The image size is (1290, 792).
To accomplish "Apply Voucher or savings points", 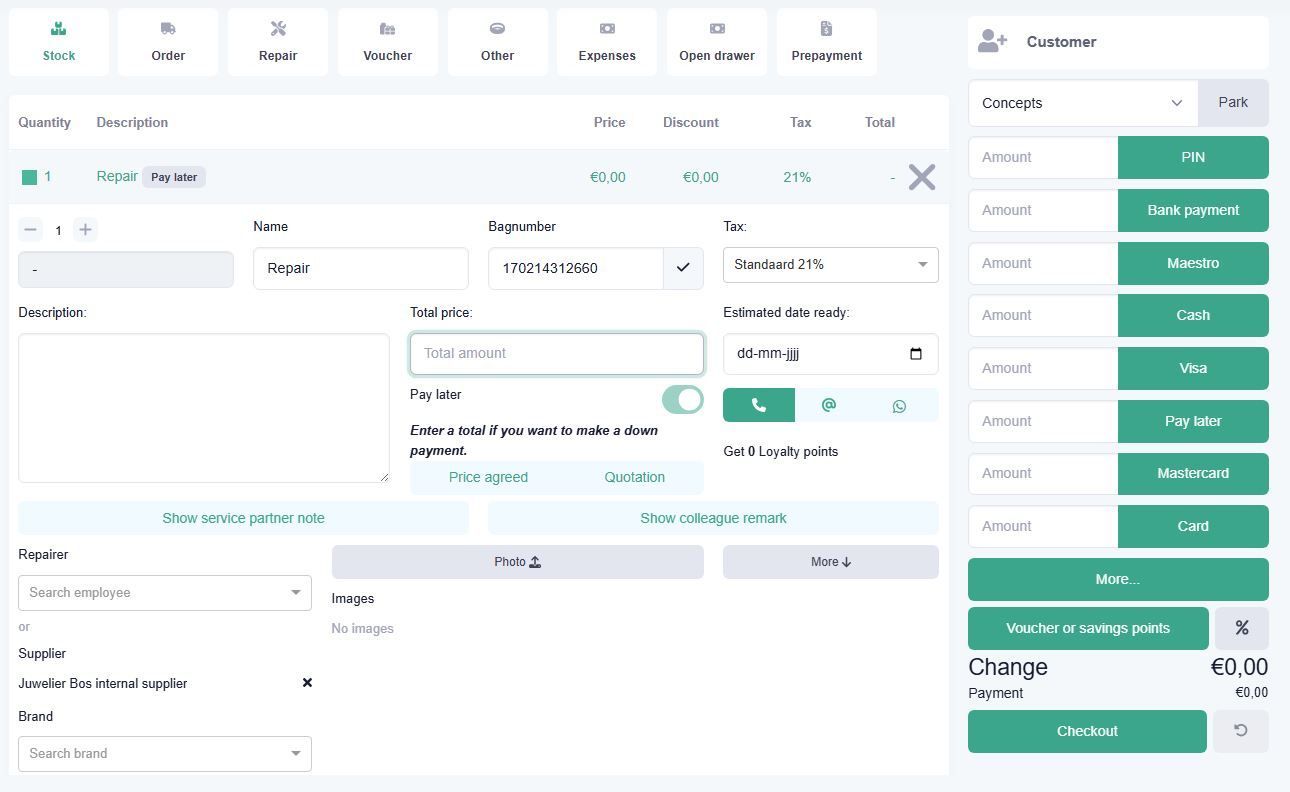I will tap(1088, 628).
